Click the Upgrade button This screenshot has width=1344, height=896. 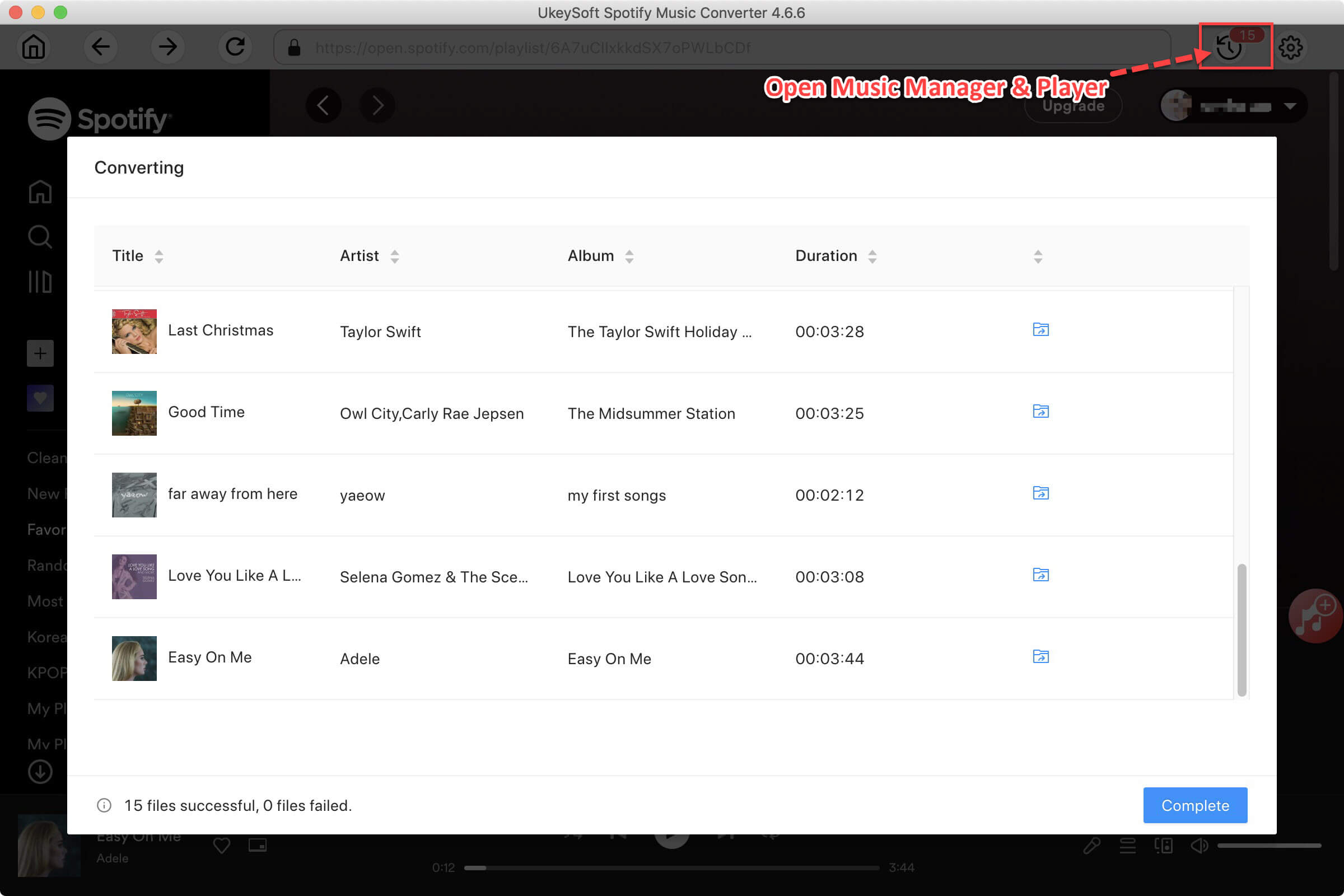(x=1073, y=106)
